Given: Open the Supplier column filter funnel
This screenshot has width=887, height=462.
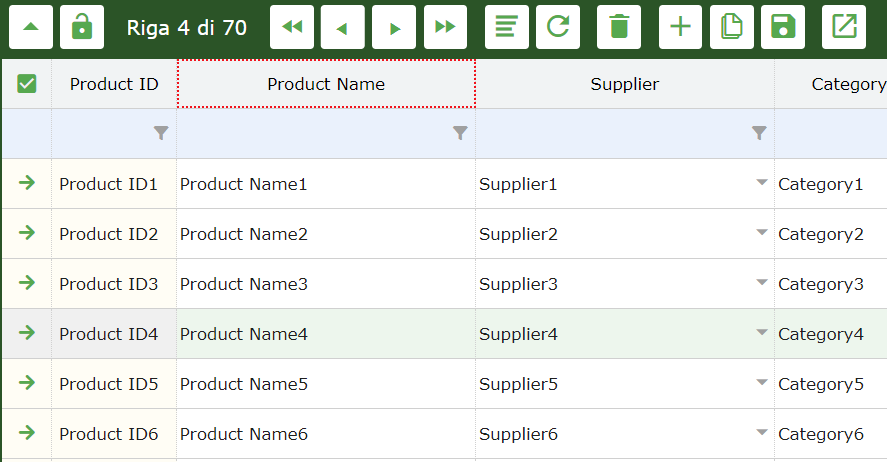Looking at the screenshot, I should (759, 133).
